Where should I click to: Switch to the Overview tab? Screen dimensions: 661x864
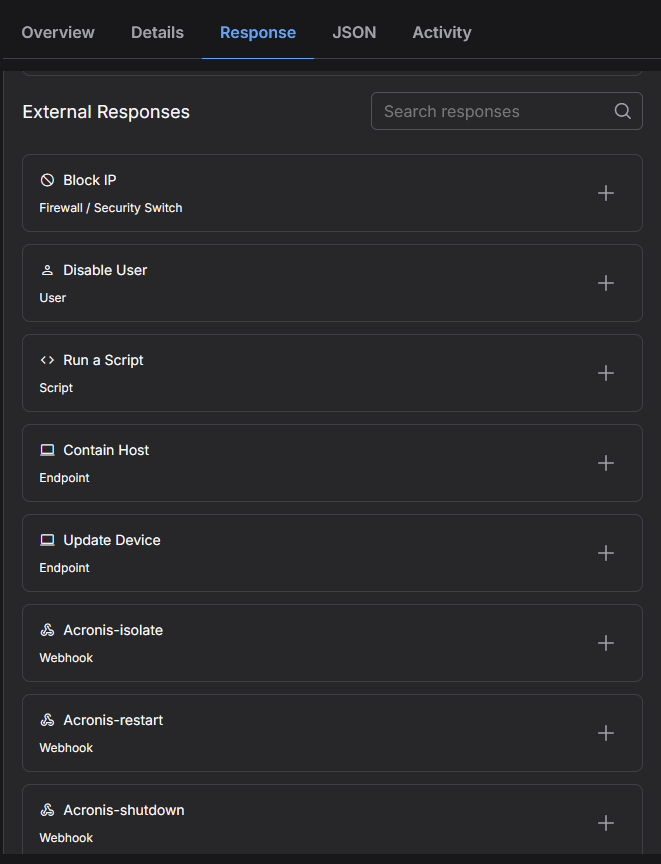[58, 33]
